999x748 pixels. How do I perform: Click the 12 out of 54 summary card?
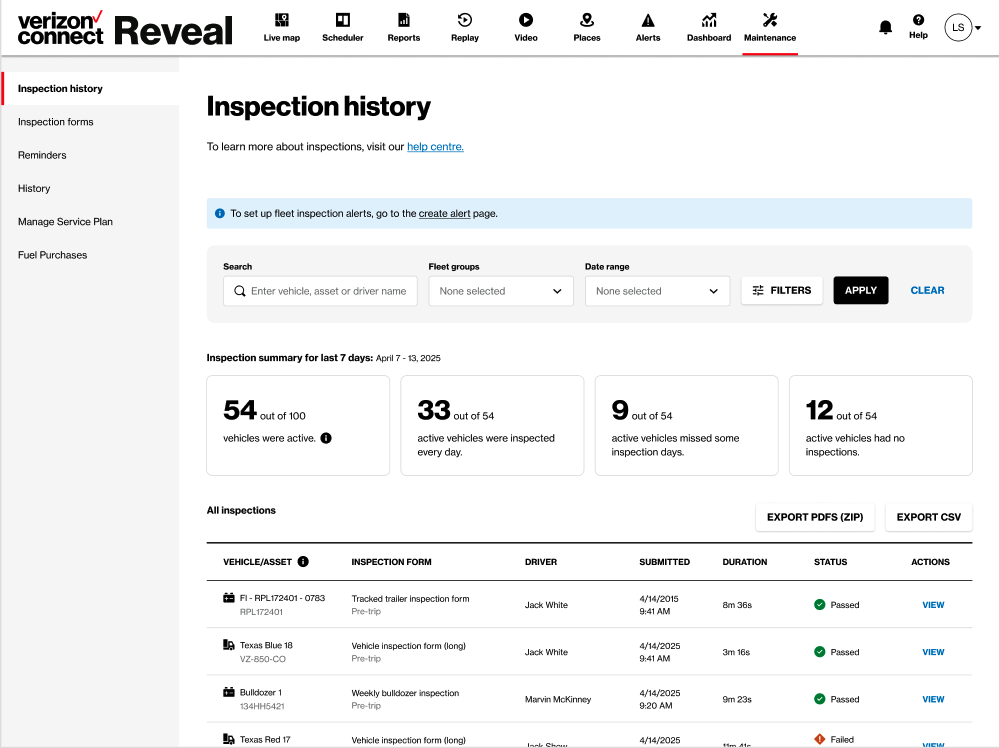click(x=880, y=426)
